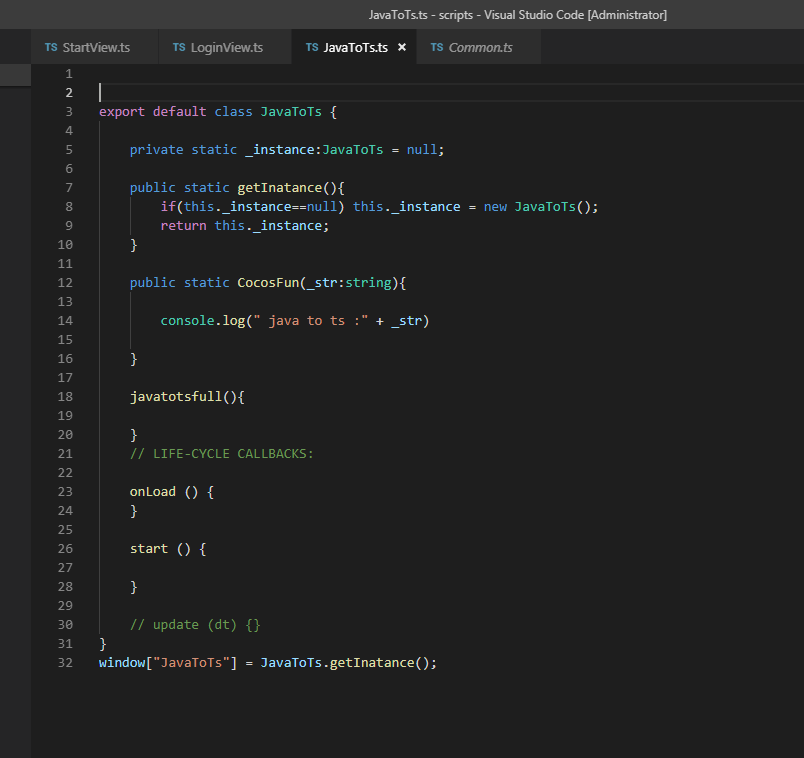This screenshot has width=804, height=758.
Task: Click the TS icon on LoginView.ts tab
Action: [179, 47]
